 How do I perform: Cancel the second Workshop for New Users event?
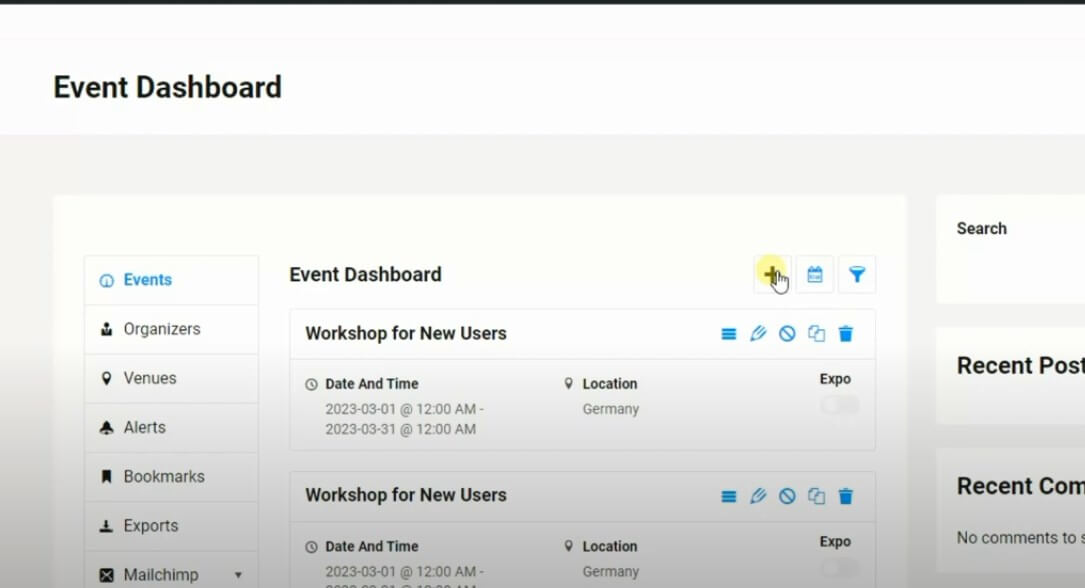[787, 496]
